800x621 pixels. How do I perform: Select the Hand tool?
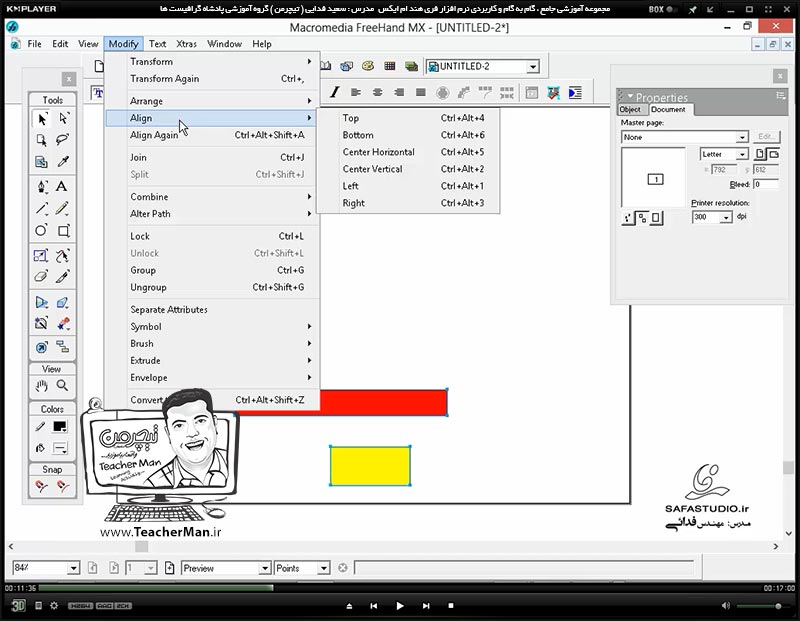(42, 386)
